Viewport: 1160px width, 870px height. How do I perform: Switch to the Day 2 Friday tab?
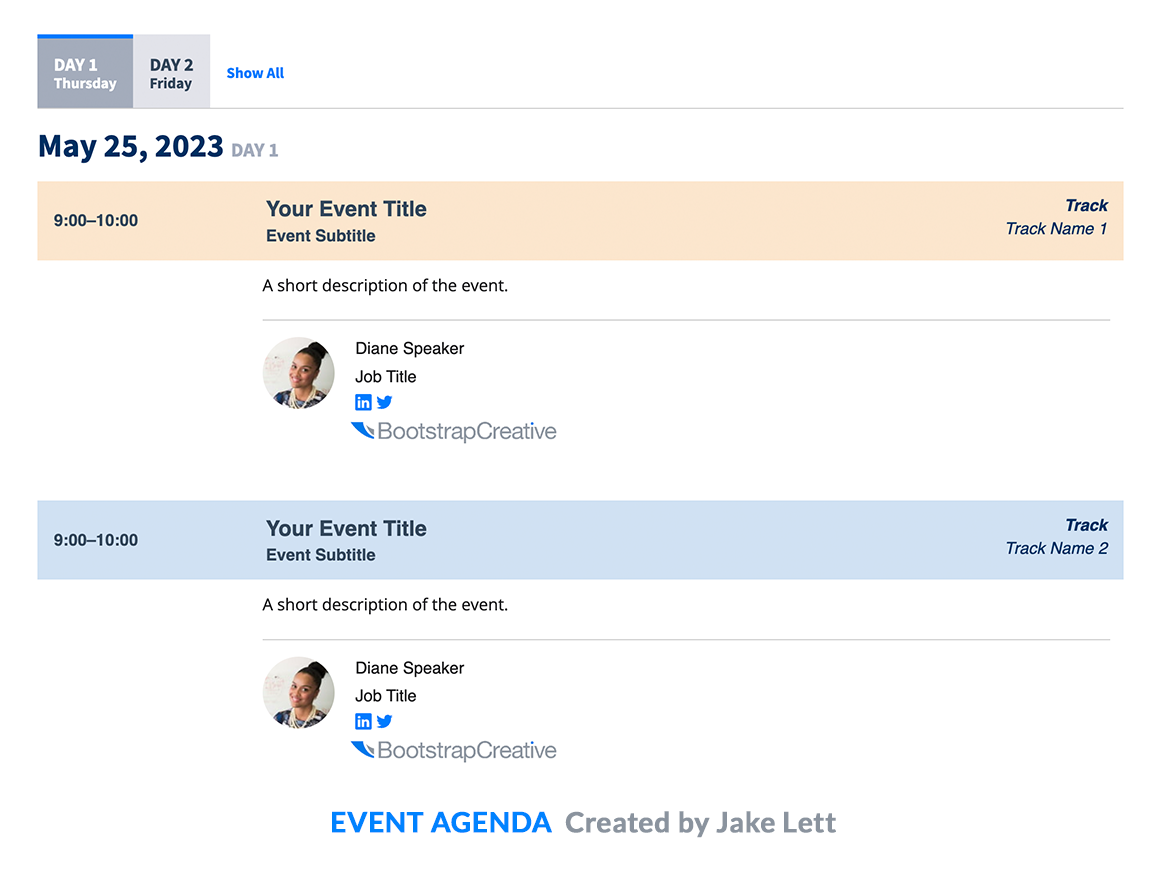[x=171, y=71]
